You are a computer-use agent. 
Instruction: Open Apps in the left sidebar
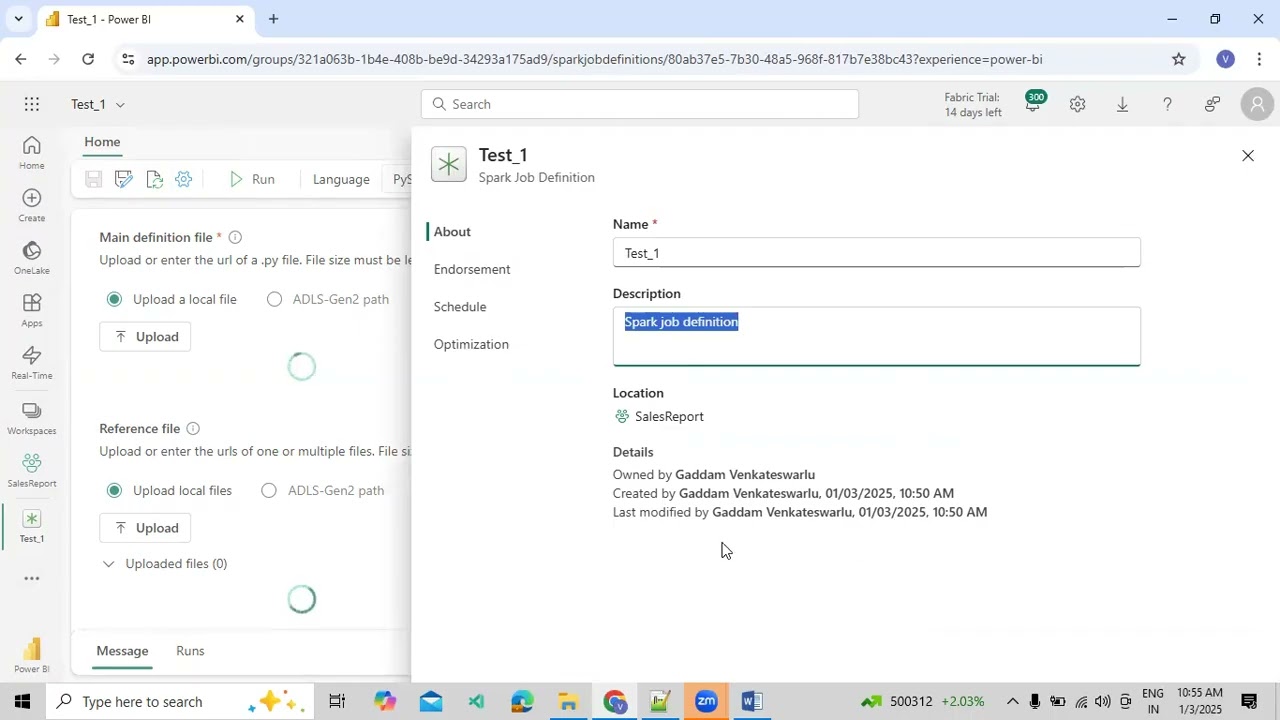tap(32, 311)
